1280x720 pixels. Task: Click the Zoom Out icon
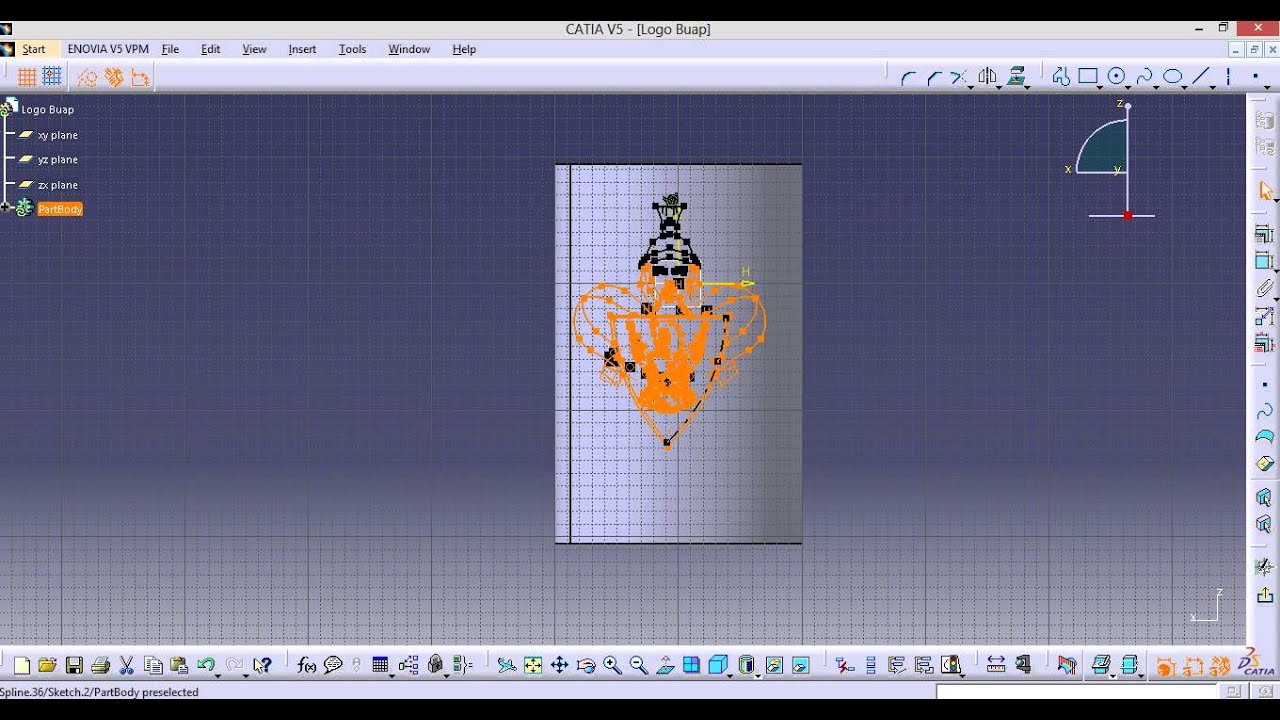pos(639,665)
